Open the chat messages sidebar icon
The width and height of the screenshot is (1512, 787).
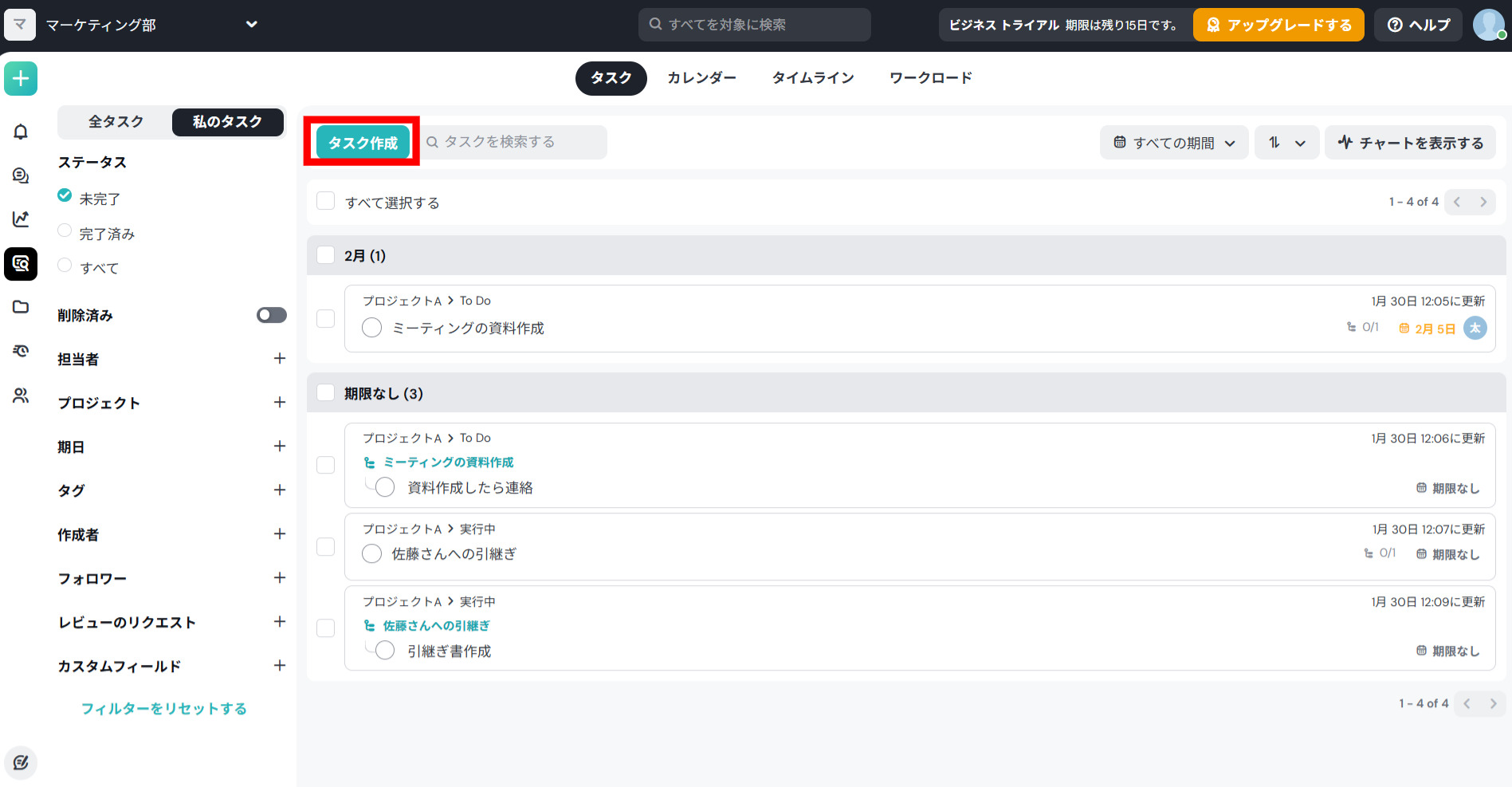click(x=21, y=175)
